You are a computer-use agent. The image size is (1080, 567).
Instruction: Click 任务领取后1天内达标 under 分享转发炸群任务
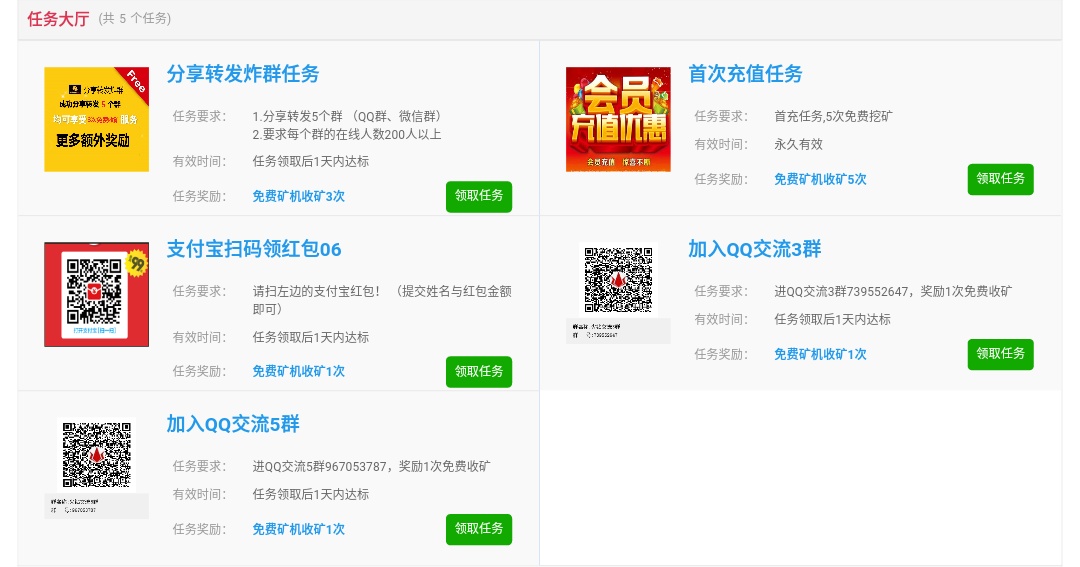(x=311, y=162)
